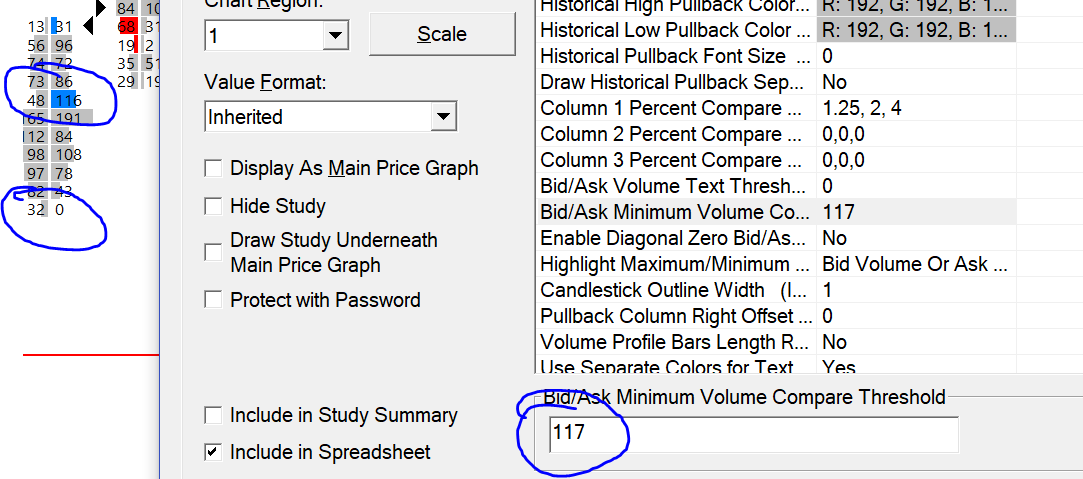This screenshot has height=479, width=1083.
Task: Click the blue highlighted 116 volume cell
Action: click(x=68, y=100)
